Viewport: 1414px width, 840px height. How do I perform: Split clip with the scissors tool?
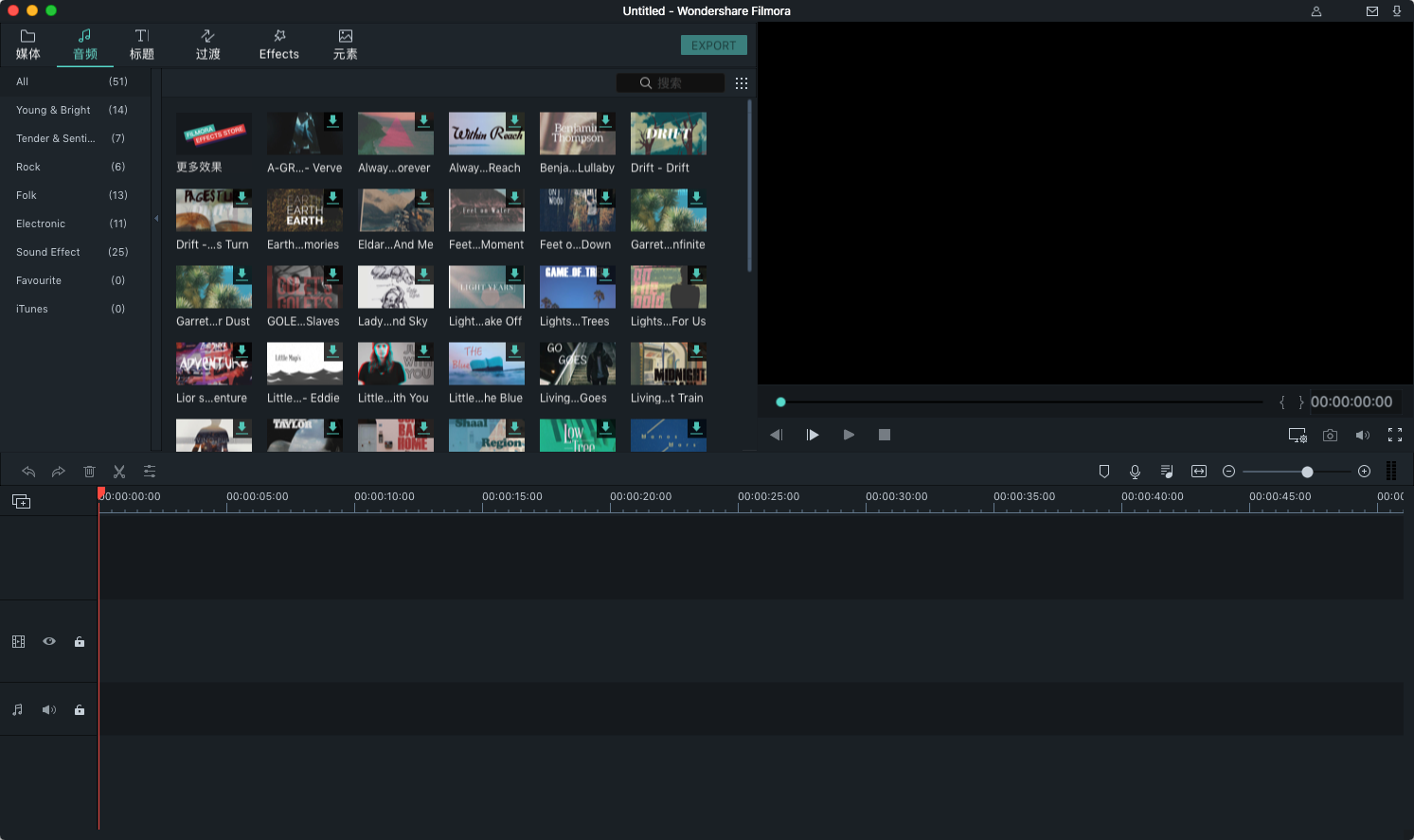(x=119, y=471)
